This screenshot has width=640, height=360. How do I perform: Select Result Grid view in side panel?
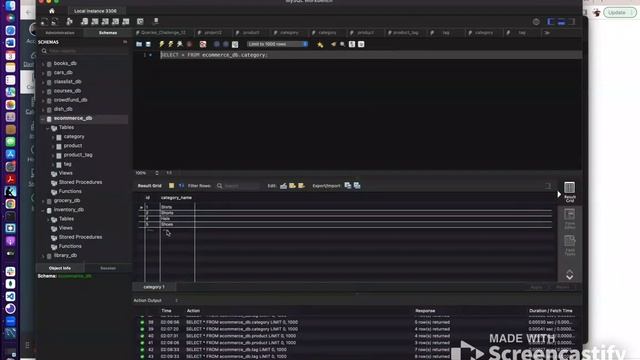570,192
